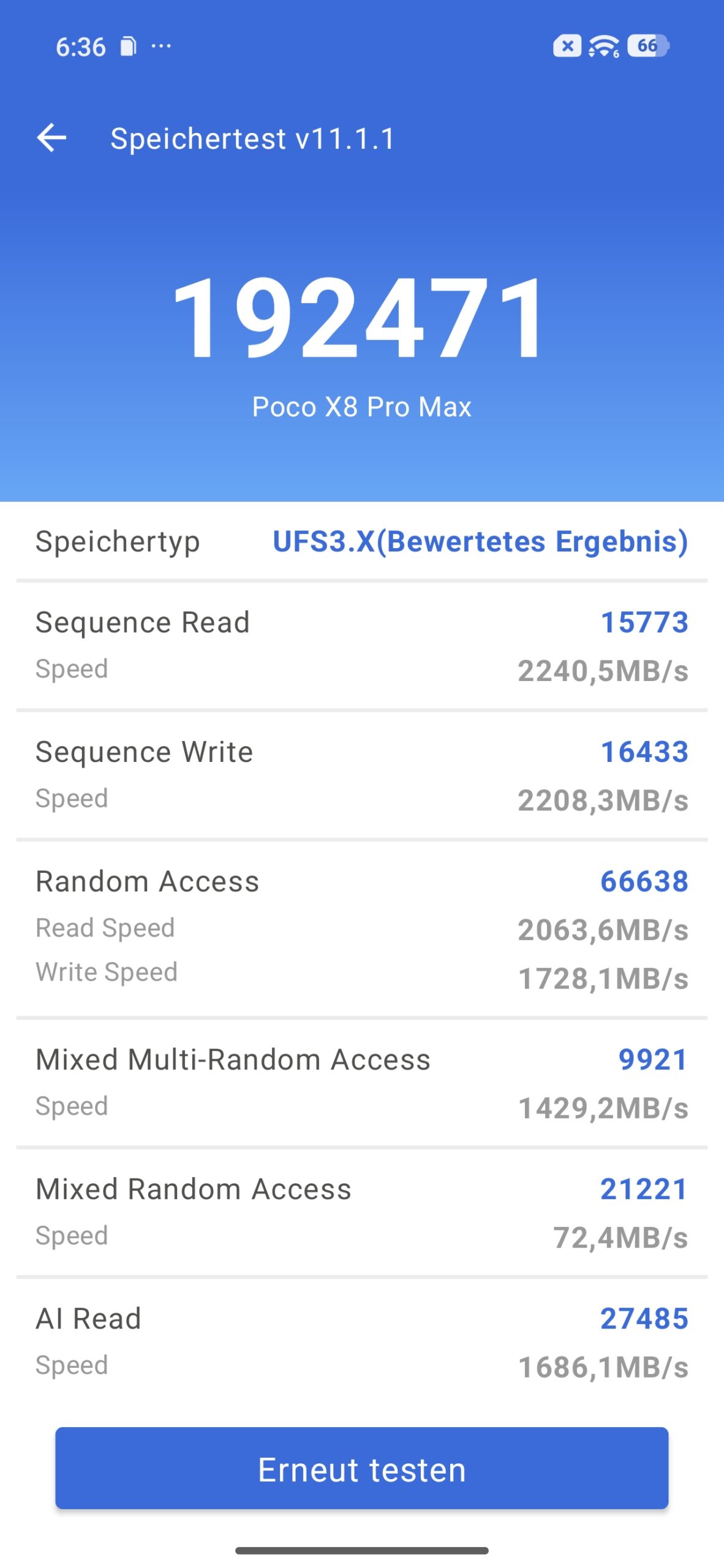Open Mixed Multi-Random Access result
This screenshot has height=1568, width=724.
(361, 1082)
